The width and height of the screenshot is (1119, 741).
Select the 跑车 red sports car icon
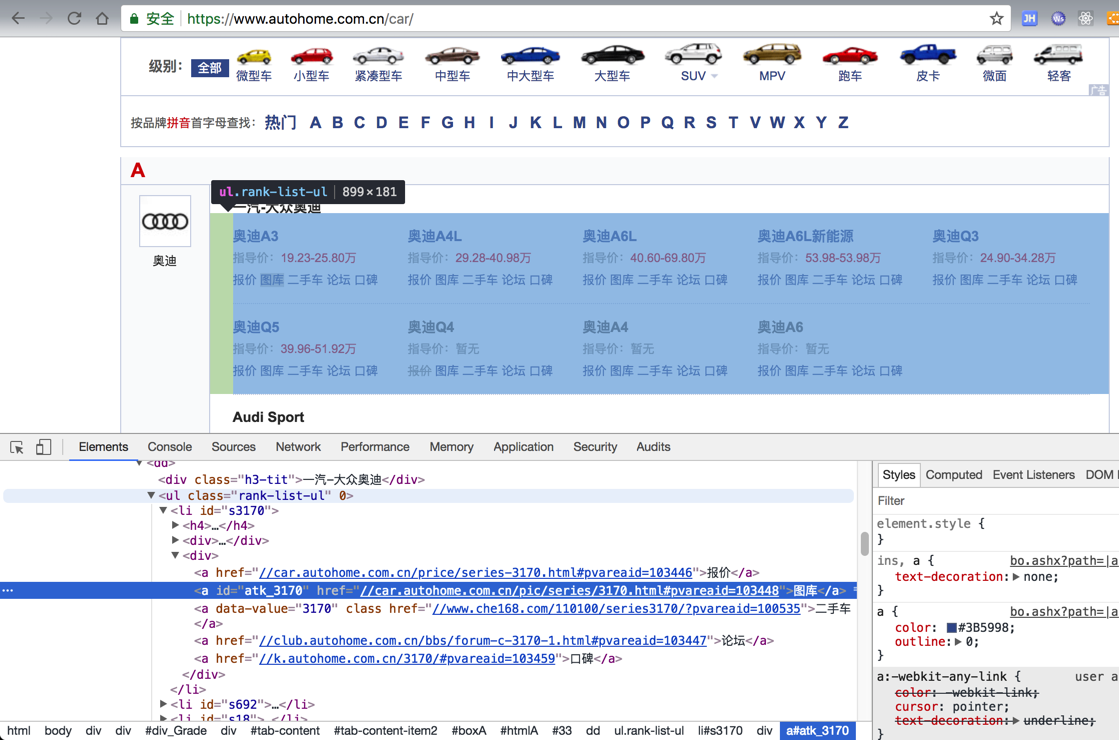coord(850,56)
